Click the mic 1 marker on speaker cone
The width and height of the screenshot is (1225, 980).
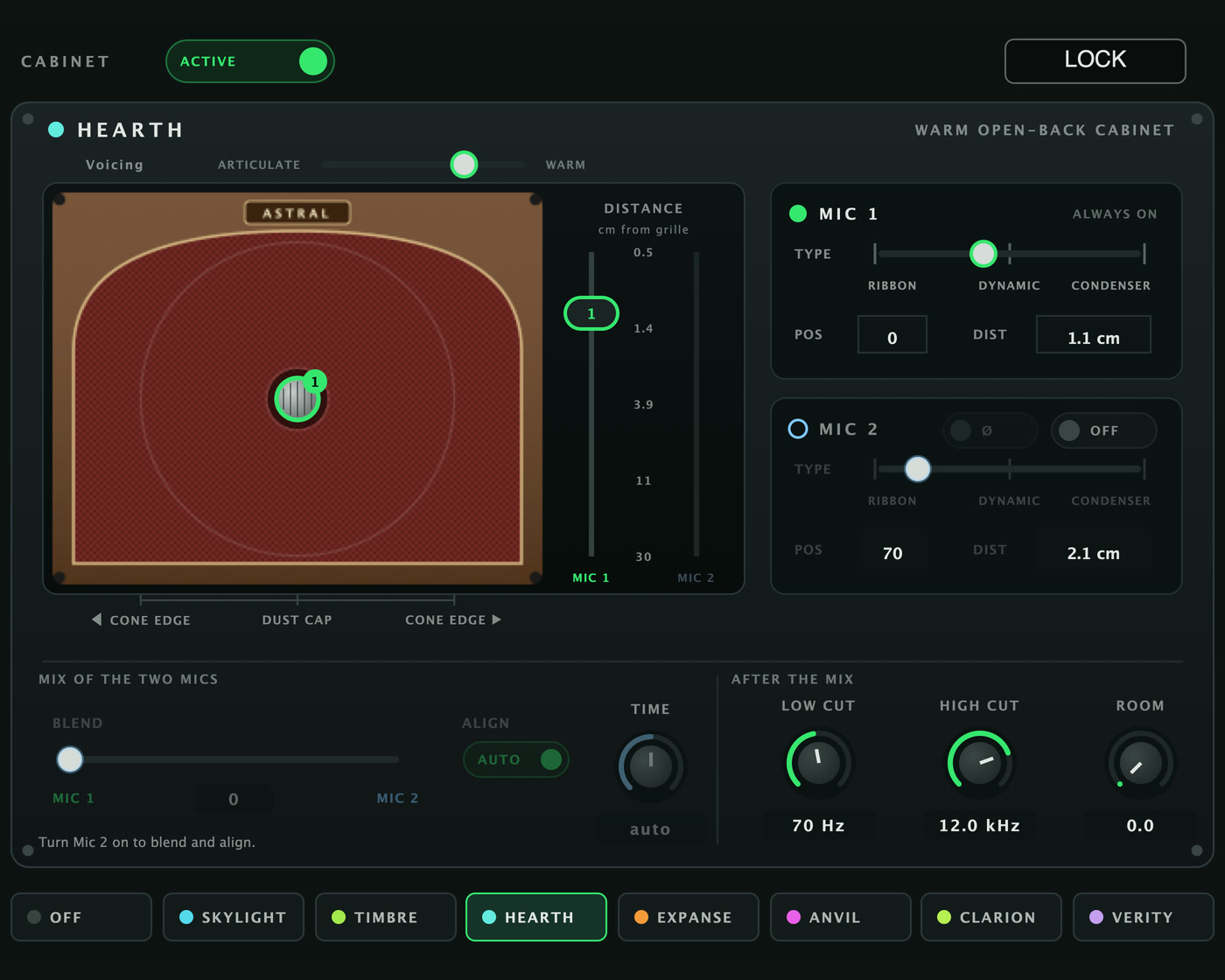tap(297, 399)
